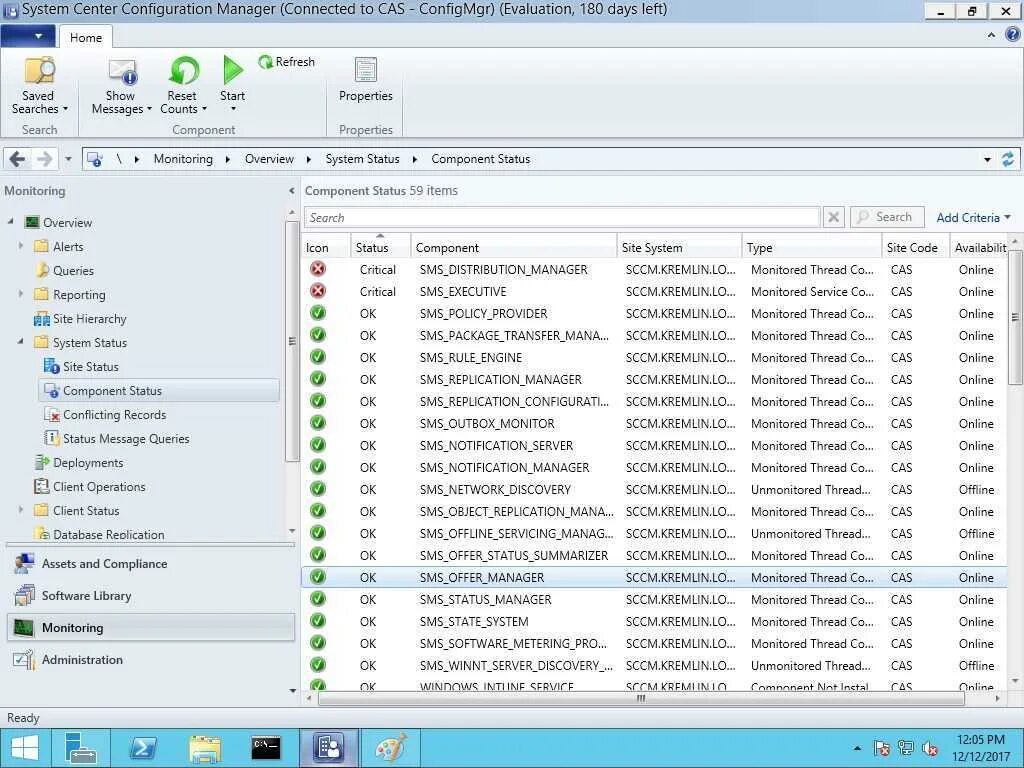Viewport: 1024px width, 768px height.
Task: Sort by the Status column header
Action: tap(381, 247)
